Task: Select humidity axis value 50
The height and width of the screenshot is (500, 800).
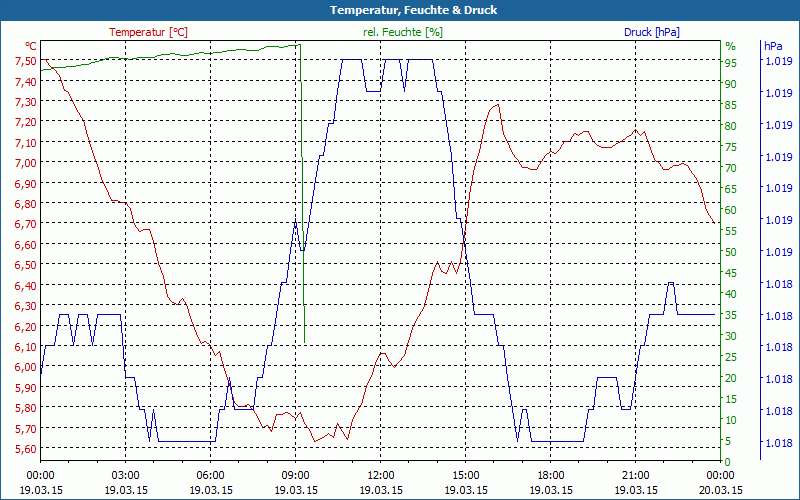Action: tap(731, 252)
